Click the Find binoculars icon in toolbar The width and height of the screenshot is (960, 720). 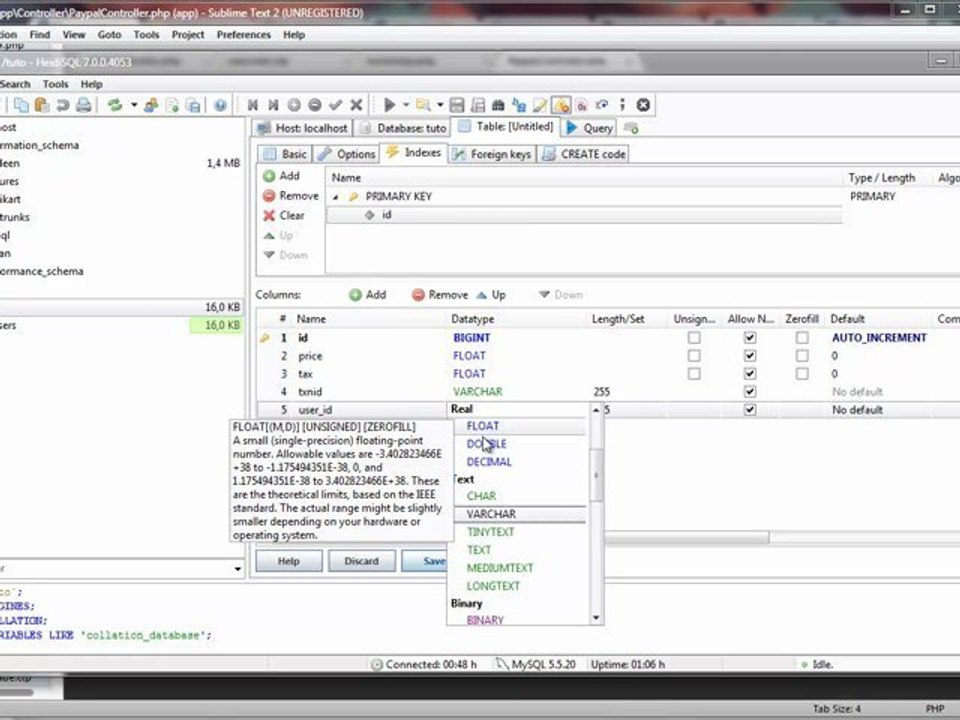point(498,105)
